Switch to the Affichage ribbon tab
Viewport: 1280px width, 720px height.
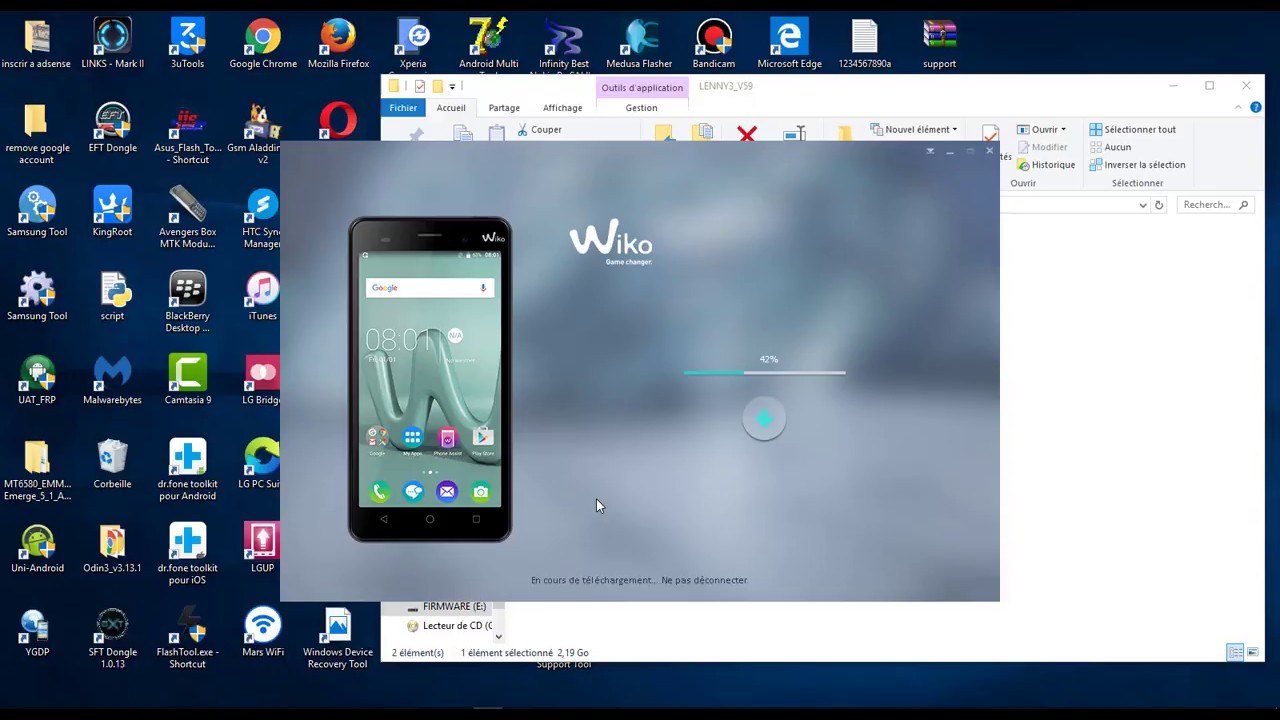click(x=562, y=107)
